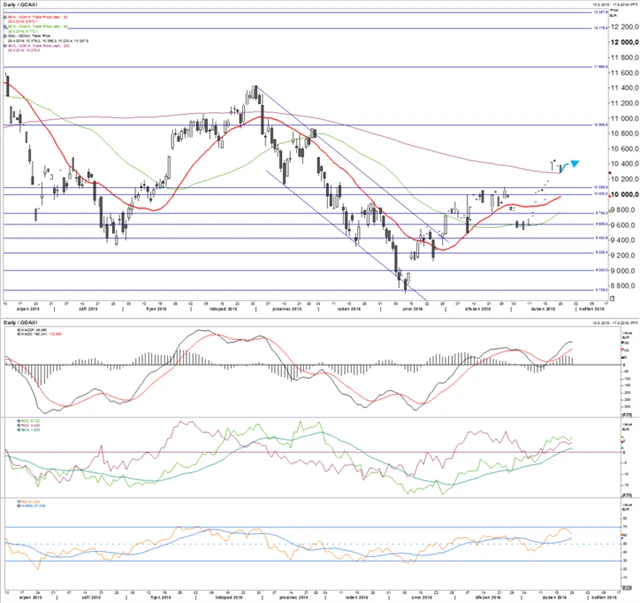Click the black Cndl Trade Price legend text
This screenshot has width=640, height=603.
click(x=29, y=36)
